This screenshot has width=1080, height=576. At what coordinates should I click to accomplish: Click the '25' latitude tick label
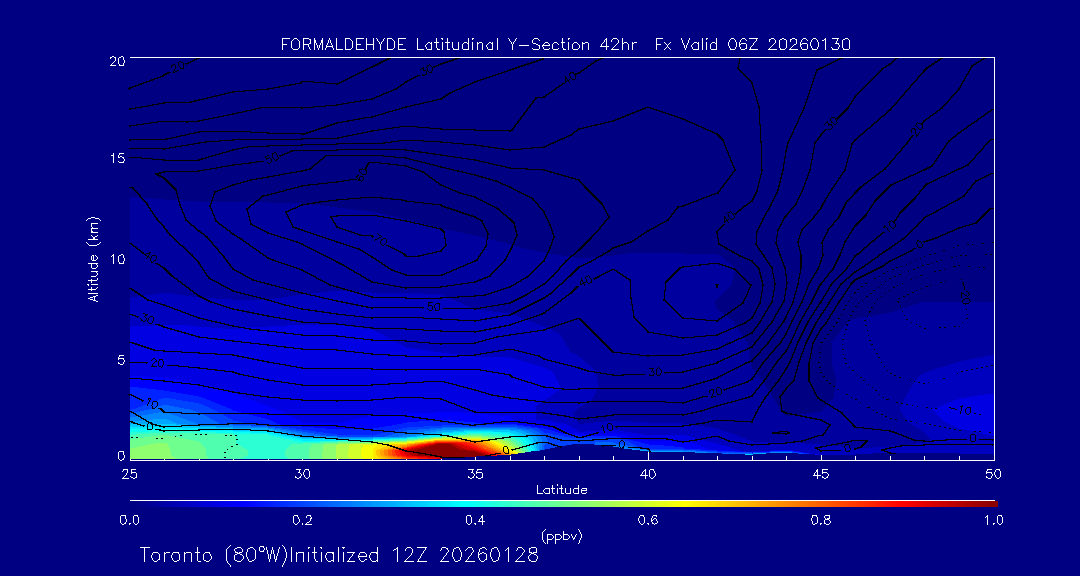coord(129,472)
